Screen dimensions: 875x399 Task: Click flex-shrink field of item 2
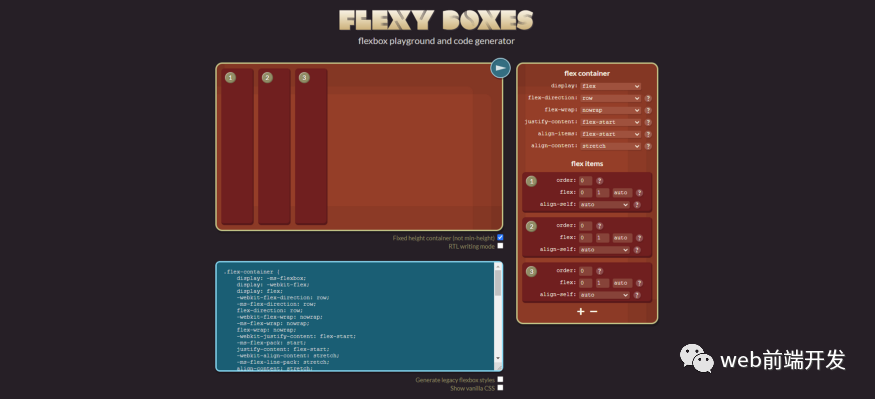602,238
